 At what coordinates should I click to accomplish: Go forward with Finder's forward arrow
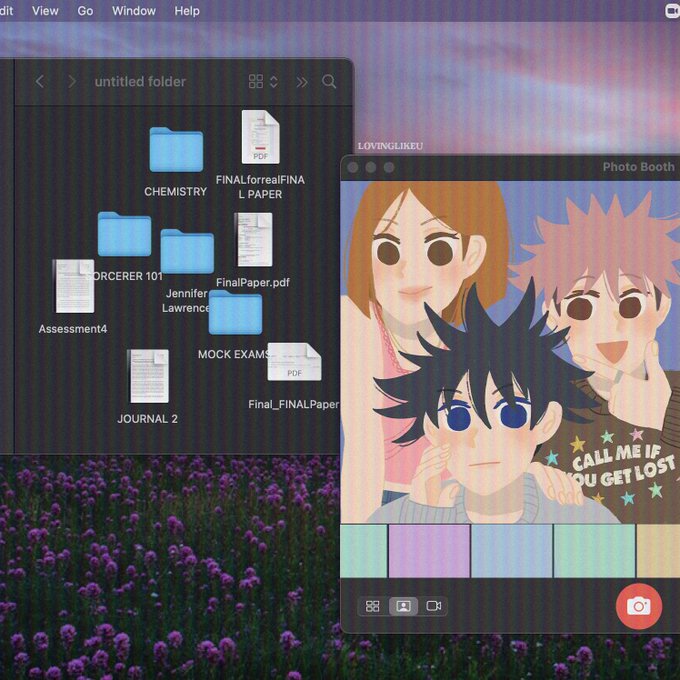[72, 81]
